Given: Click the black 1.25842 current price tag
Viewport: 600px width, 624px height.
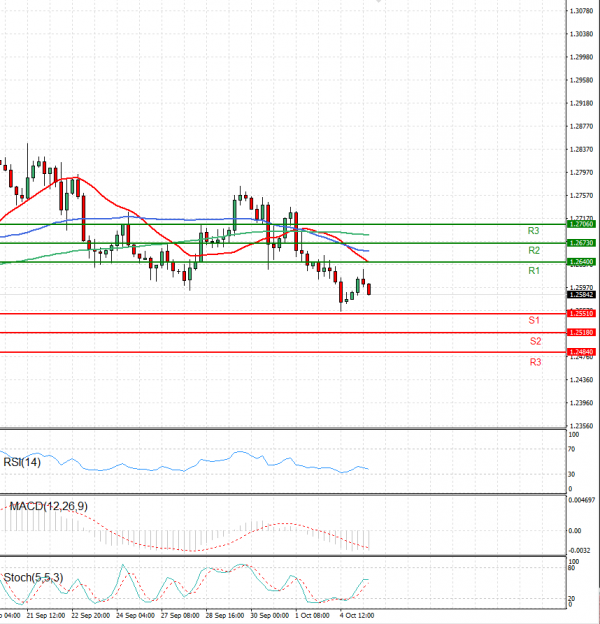Looking at the screenshot, I should point(581,294).
